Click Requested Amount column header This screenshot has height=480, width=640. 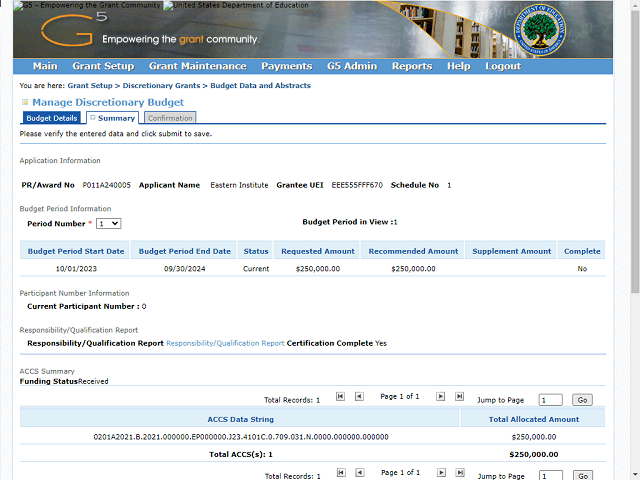[x=318, y=251]
